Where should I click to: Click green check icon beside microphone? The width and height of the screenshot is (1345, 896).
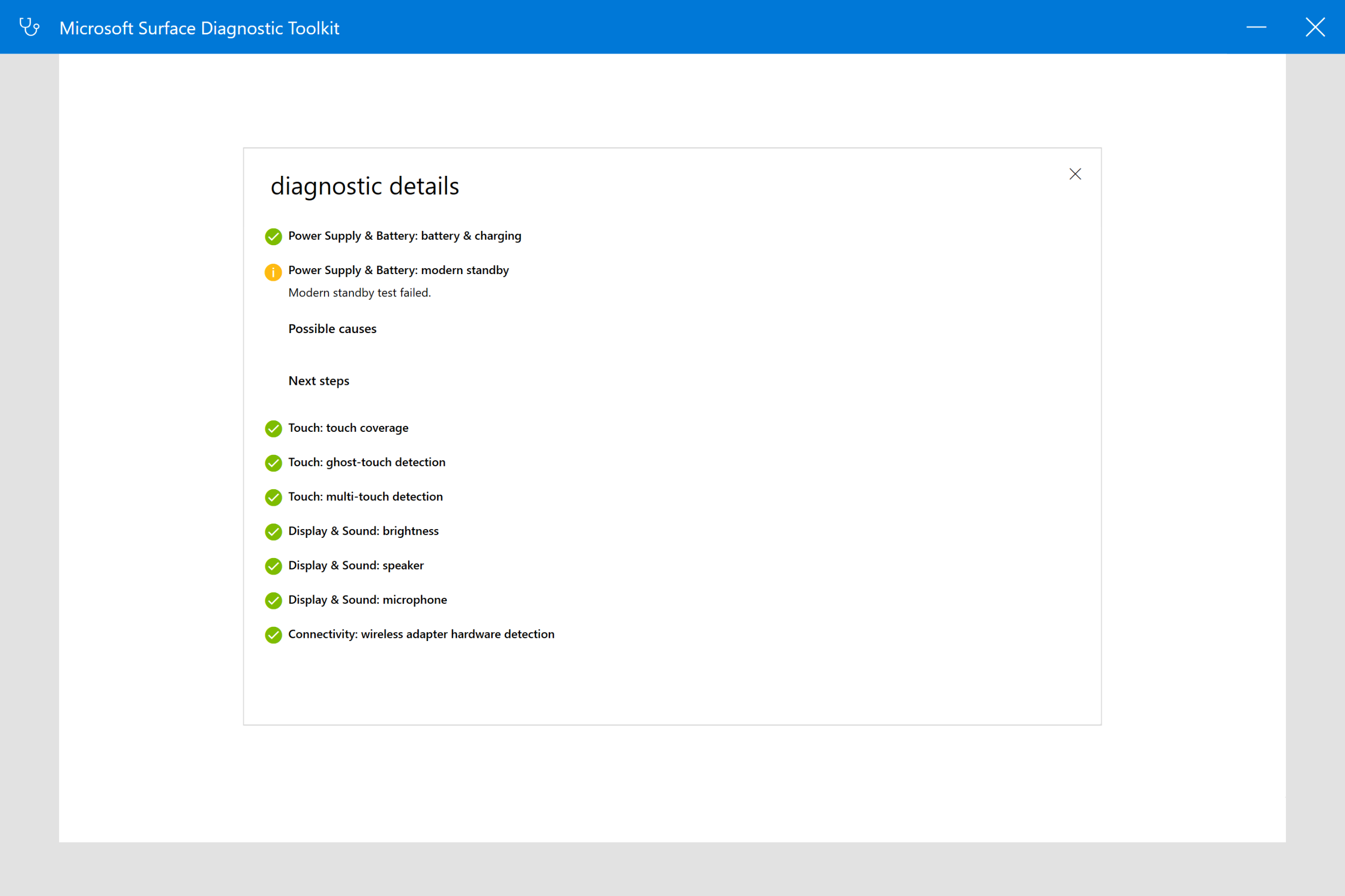[273, 601]
